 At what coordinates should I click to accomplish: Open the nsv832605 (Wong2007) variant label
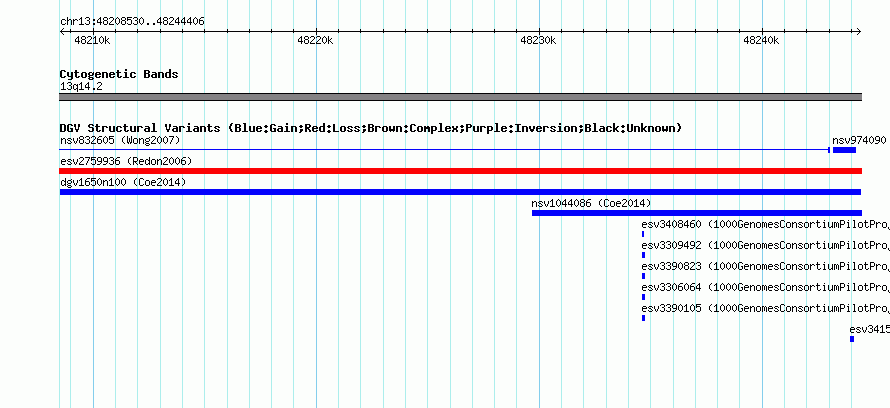120,140
